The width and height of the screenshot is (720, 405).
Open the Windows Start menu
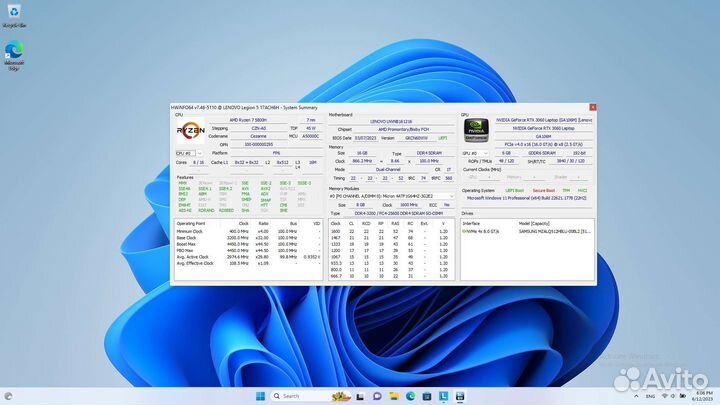click(260, 396)
